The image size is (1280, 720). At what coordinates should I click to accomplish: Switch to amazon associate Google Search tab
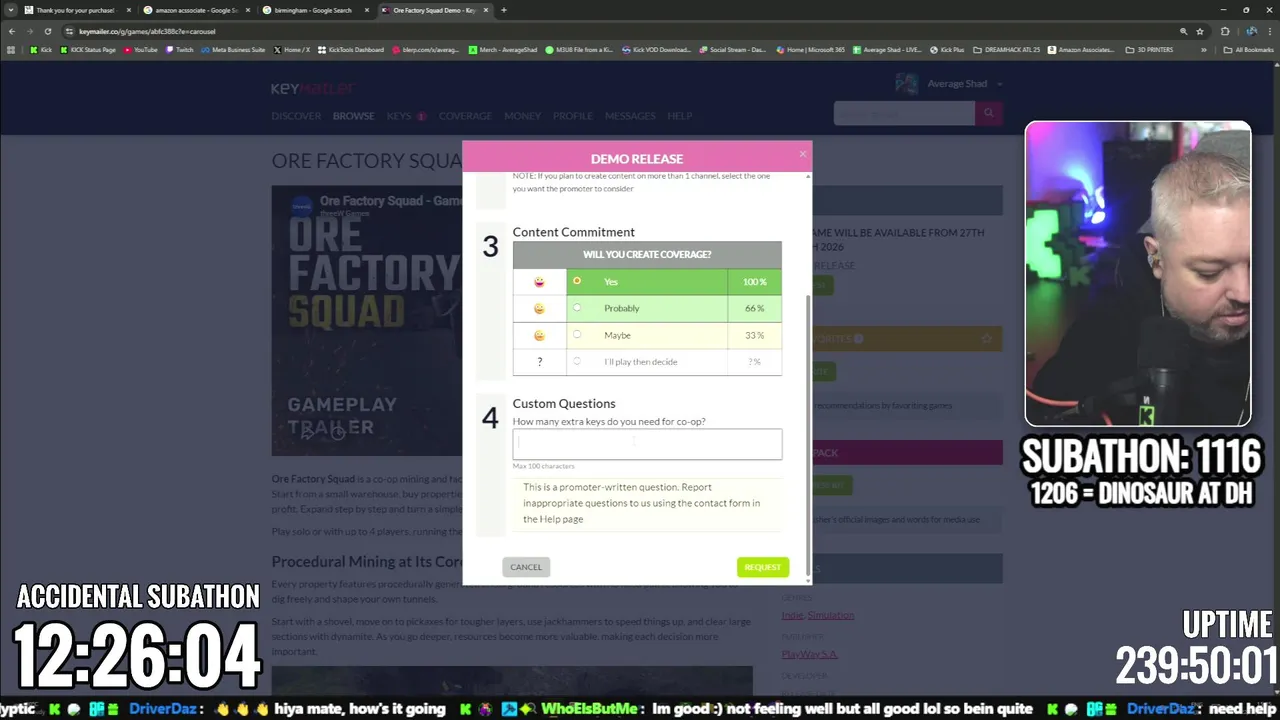point(197,10)
